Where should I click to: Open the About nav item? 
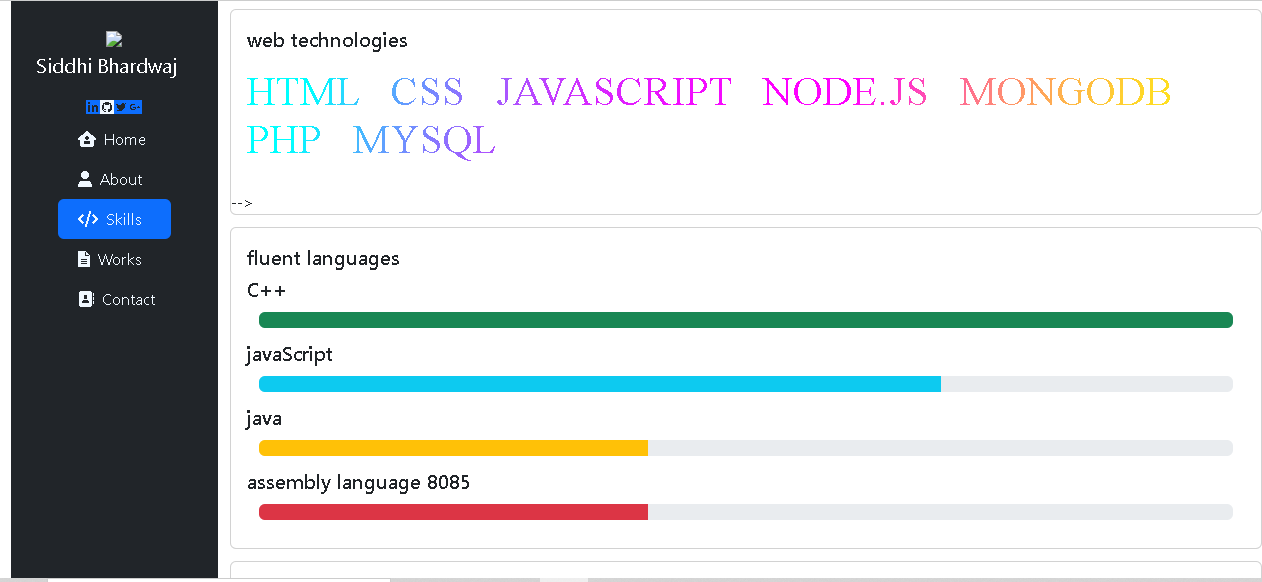(114, 179)
